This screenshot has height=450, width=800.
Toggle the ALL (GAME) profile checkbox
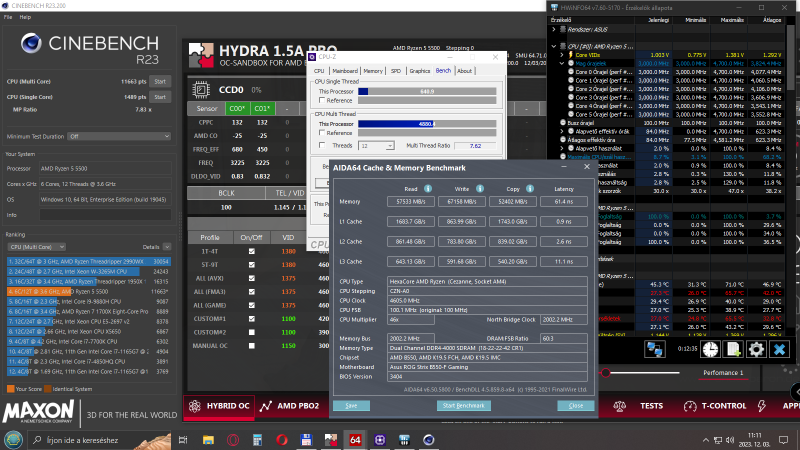252,305
